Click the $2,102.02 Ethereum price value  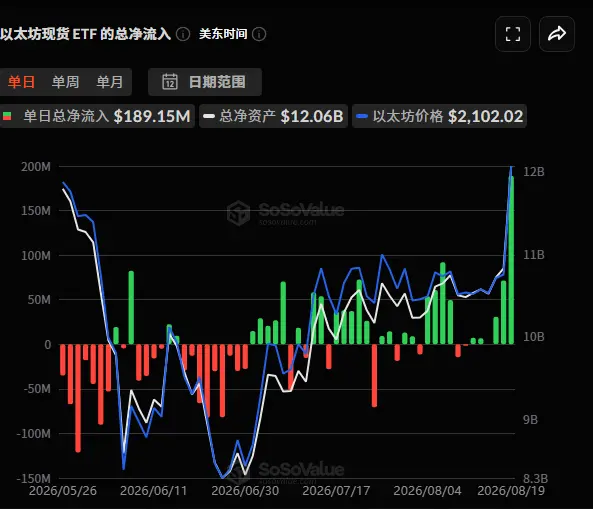(x=486, y=116)
